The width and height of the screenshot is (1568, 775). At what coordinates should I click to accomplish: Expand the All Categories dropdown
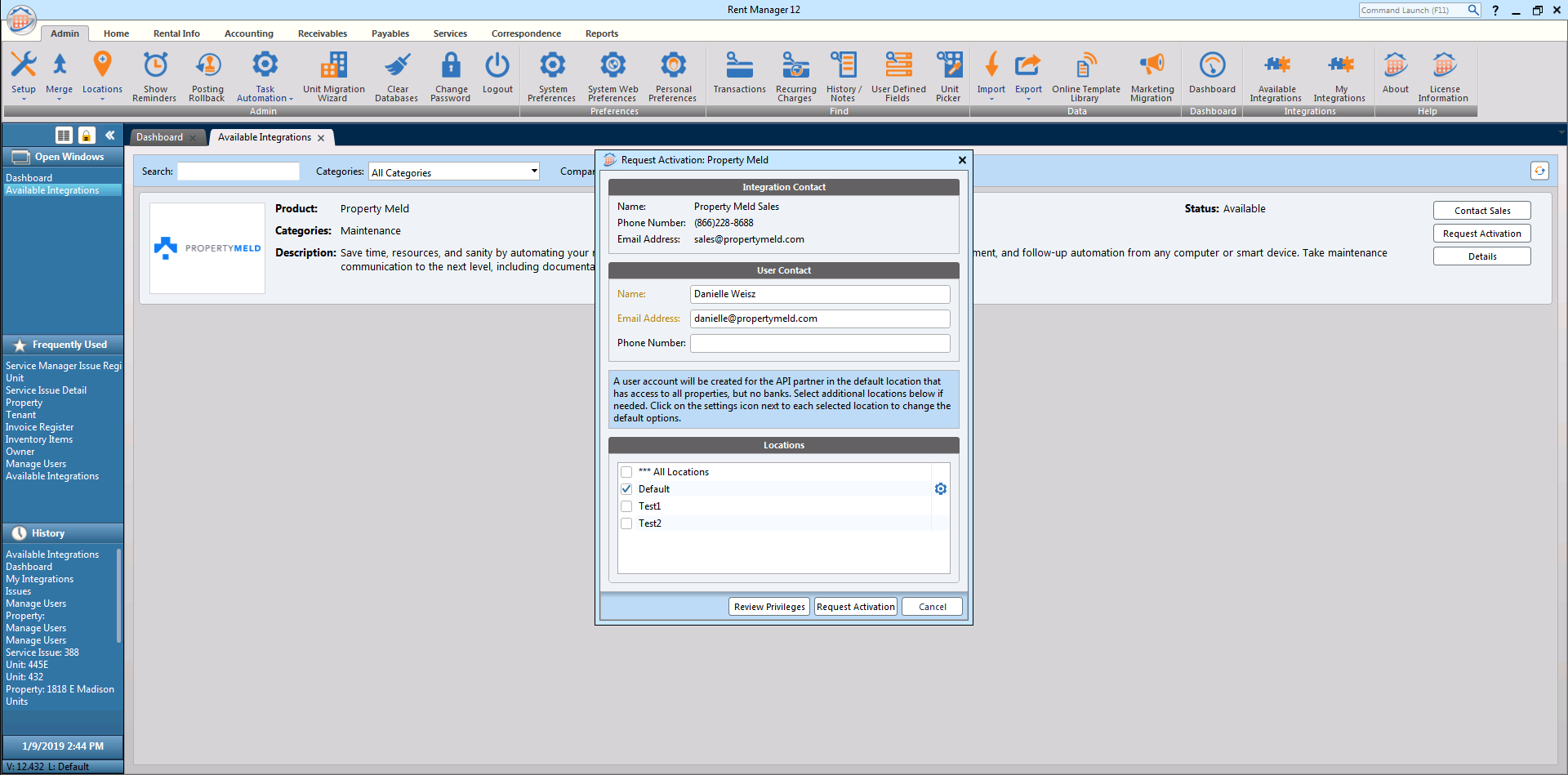point(534,171)
